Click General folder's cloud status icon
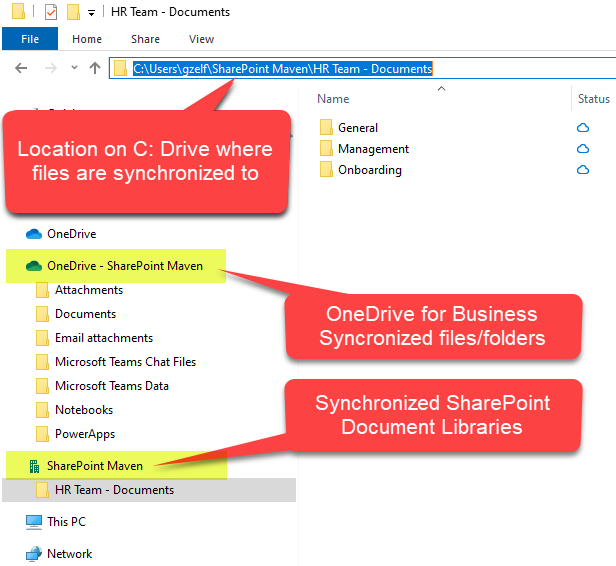Viewport: 616px width, 566px height. (x=583, y=128)
